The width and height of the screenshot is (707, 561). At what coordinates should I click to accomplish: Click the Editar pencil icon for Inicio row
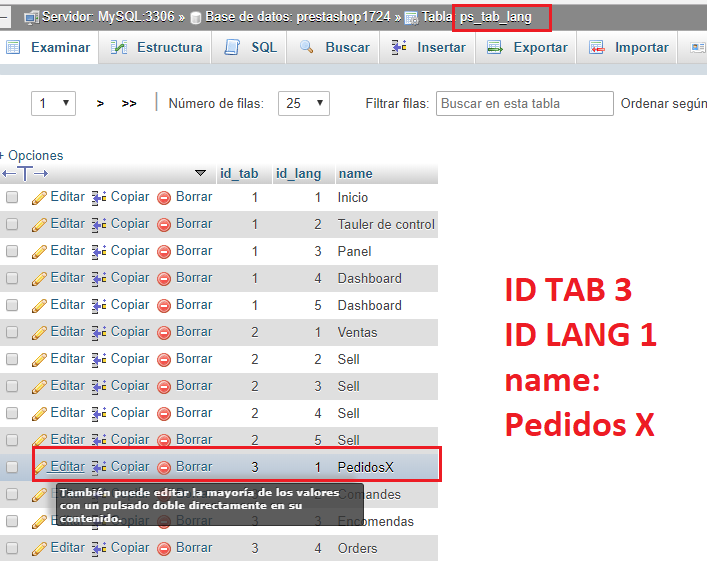(x=39, y=198)
